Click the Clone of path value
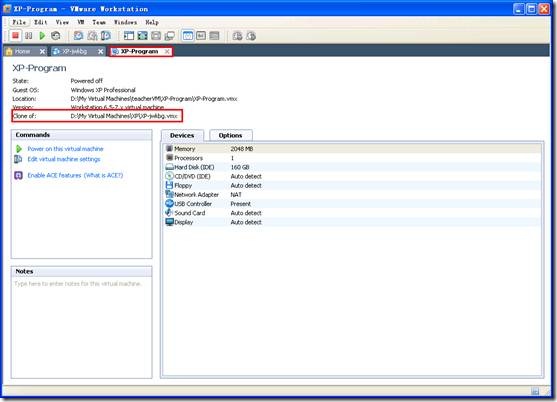Viewport: 557px width, 402px height. [124, 116]
